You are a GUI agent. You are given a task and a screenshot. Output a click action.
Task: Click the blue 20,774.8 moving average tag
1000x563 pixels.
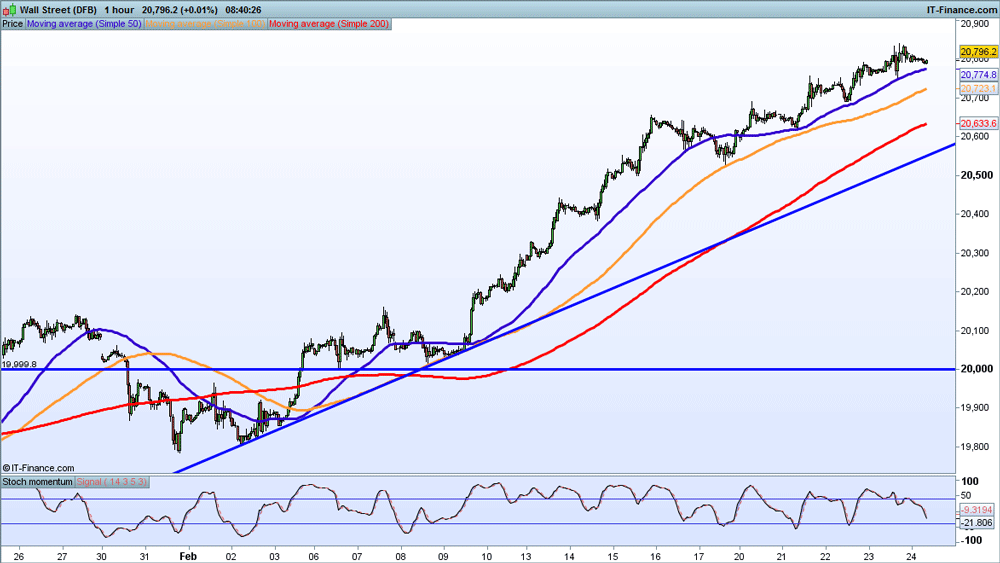(978, 75)
